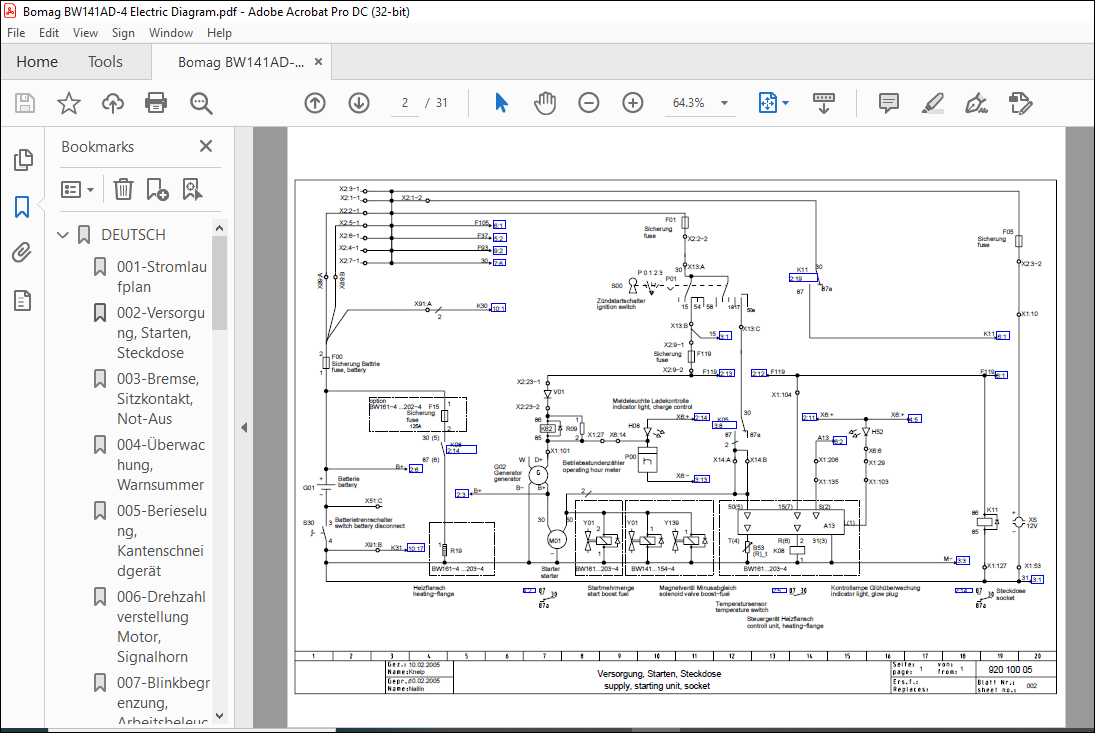Open the find text magnifier
Viewport: 1095px width, 733px height.
coord(201,103)
